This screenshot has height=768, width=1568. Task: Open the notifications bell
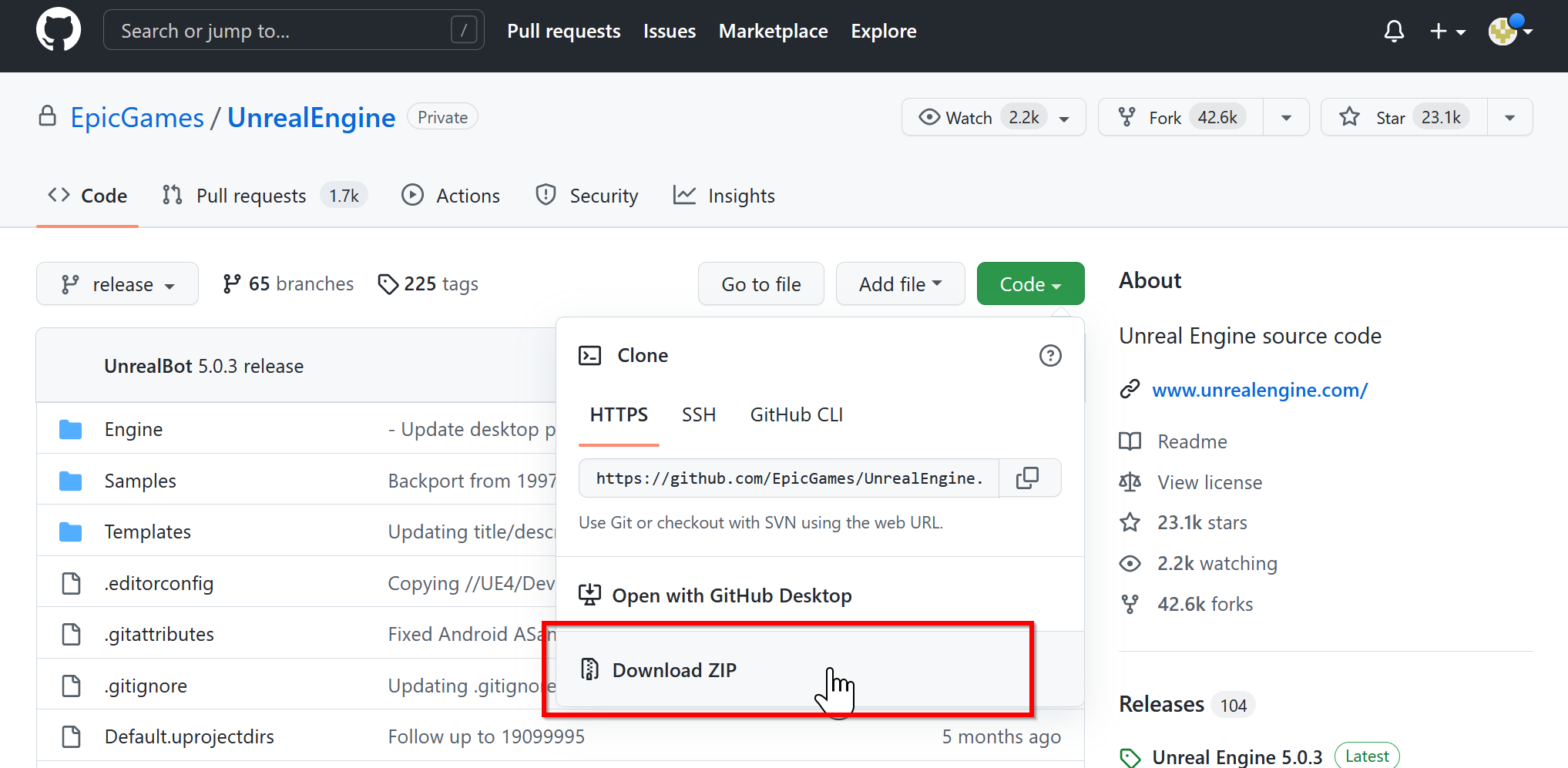(x=1394, y=31)
